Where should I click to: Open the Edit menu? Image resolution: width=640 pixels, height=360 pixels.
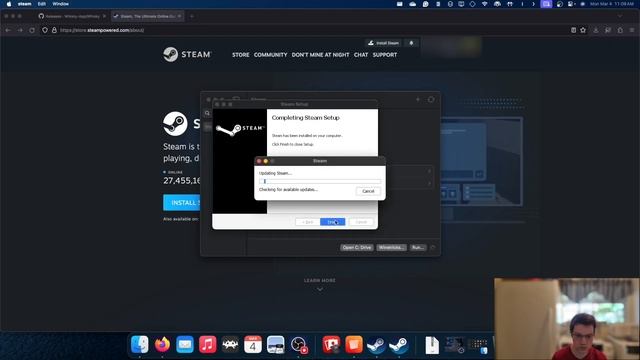click(42, 4)
